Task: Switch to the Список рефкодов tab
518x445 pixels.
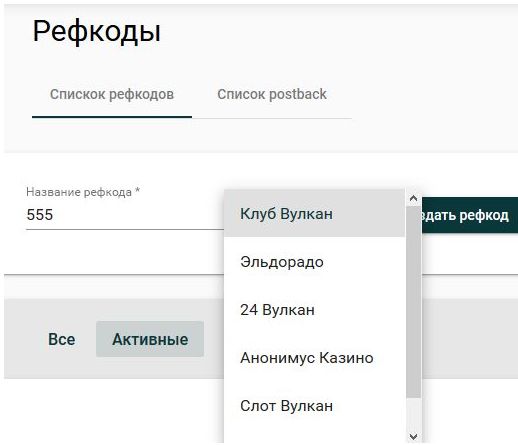Action: click(112, 94)
